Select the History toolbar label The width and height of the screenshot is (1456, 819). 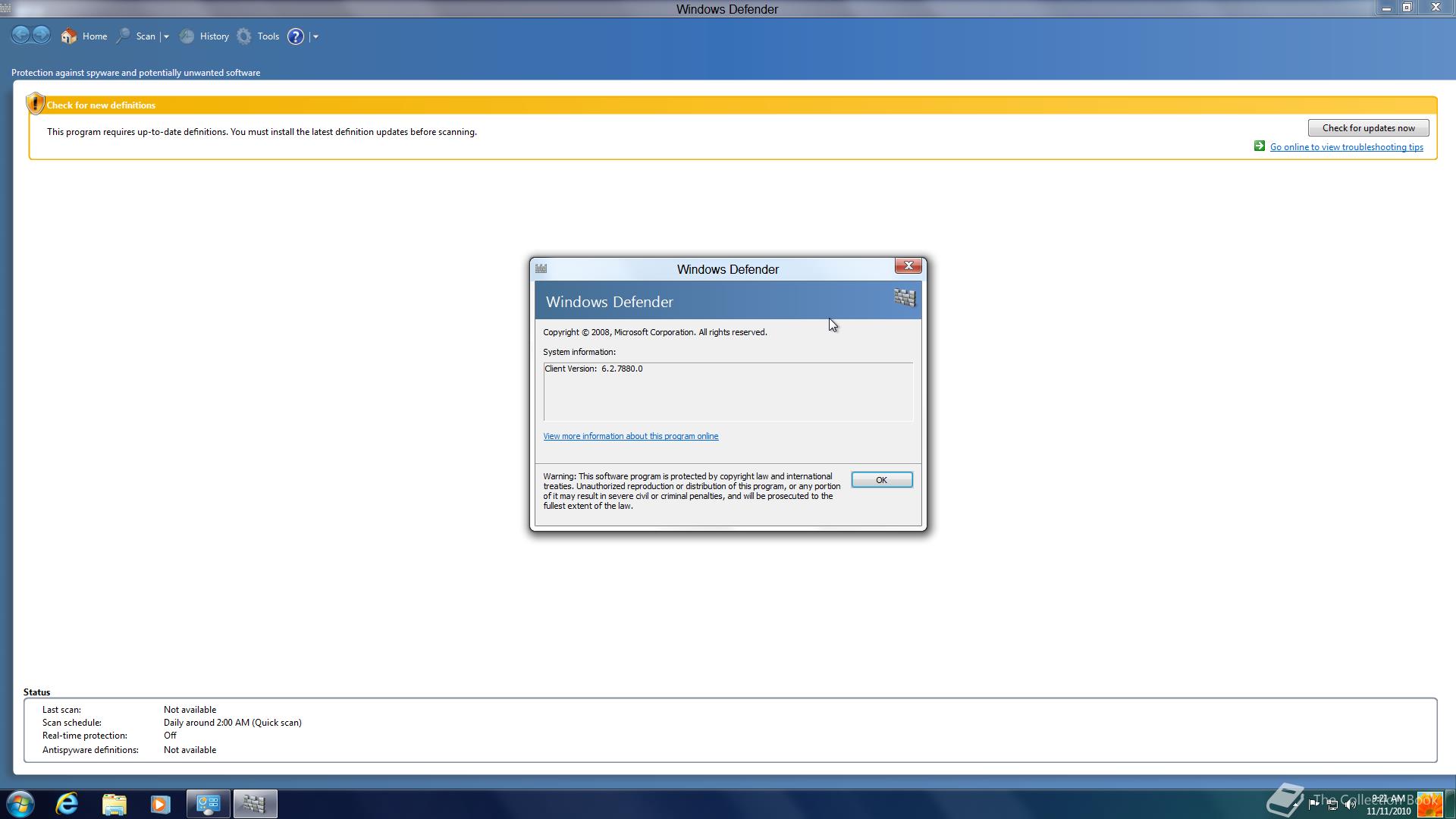pyautogui.click(x=214, y=36)
